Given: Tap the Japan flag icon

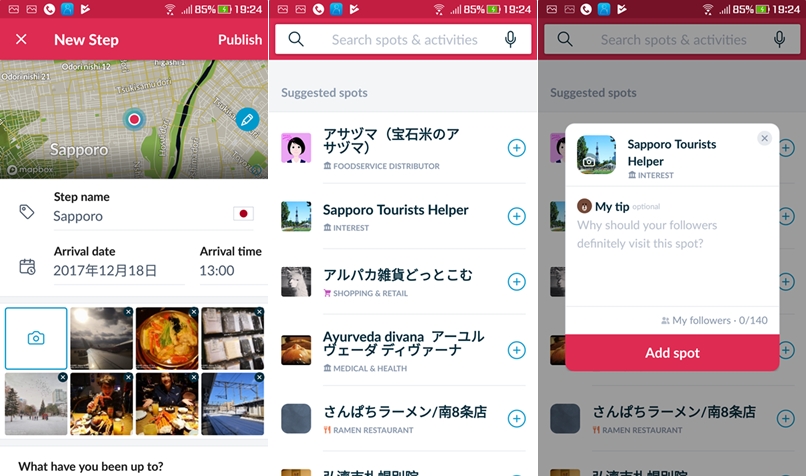Looking at the screenshot, I should [x=243, y=213].
